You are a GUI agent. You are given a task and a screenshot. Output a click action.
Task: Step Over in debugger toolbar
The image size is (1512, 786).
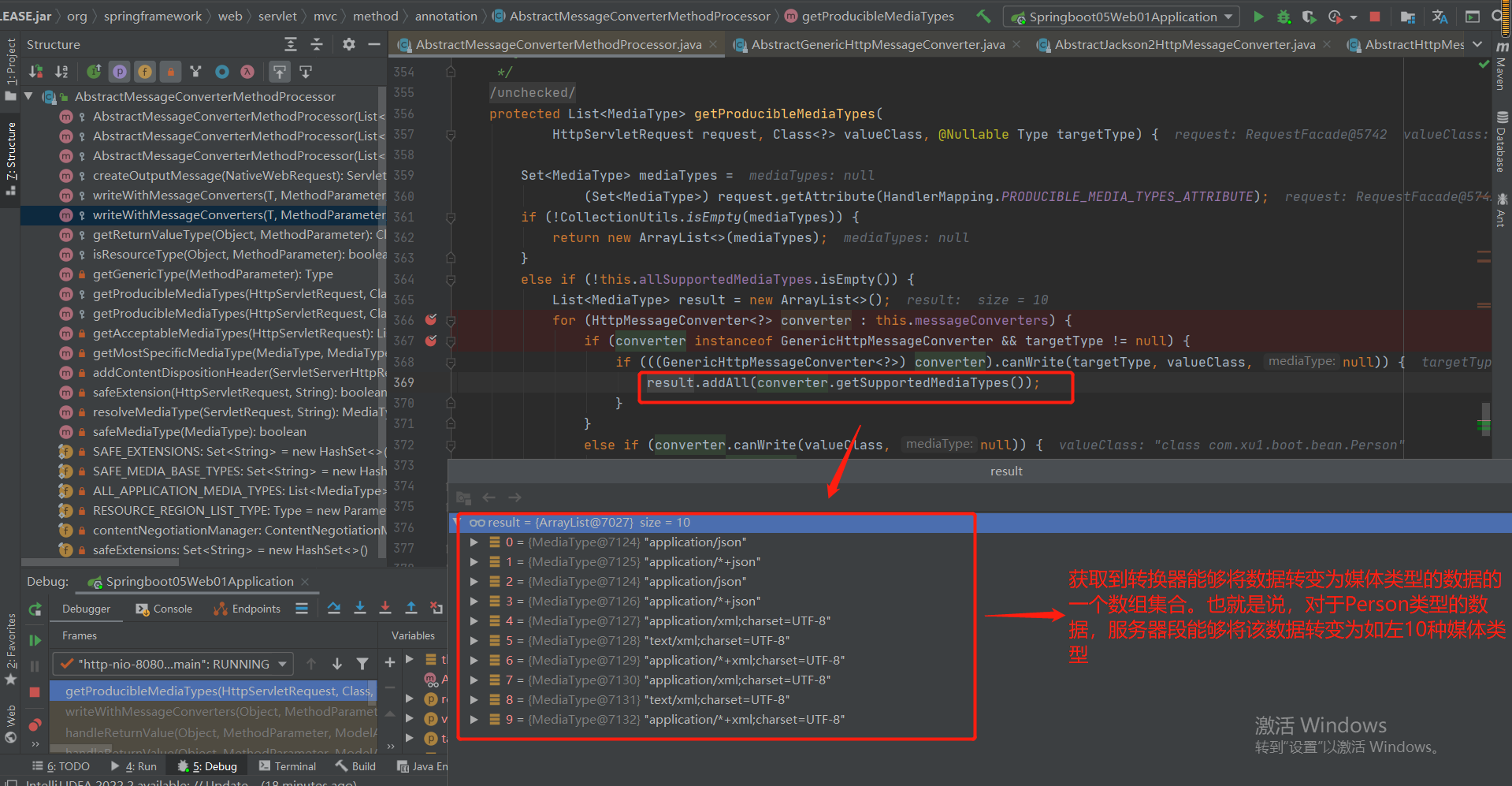tap(334, 608)
